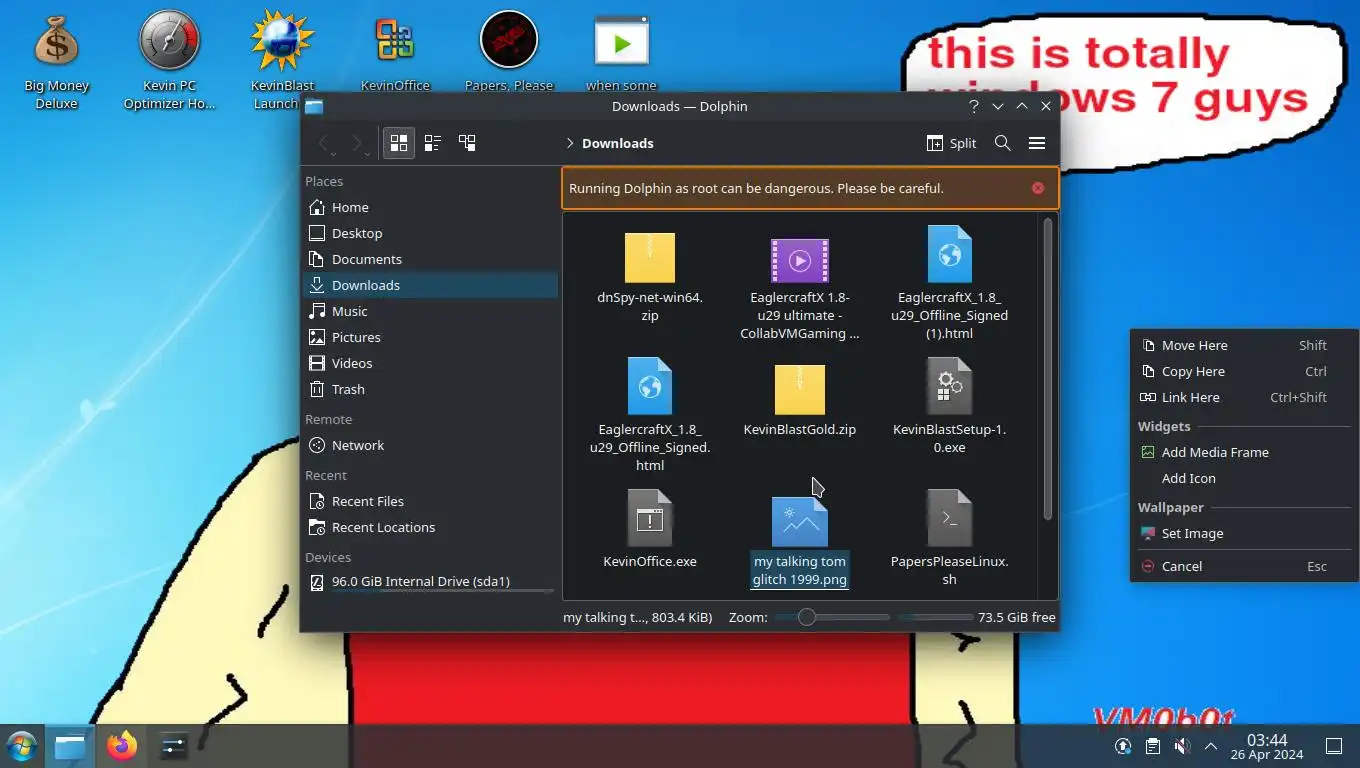Click the show desktop button on taskbar
This screenshot has height=768, width=1360.
coord(1333,746)
